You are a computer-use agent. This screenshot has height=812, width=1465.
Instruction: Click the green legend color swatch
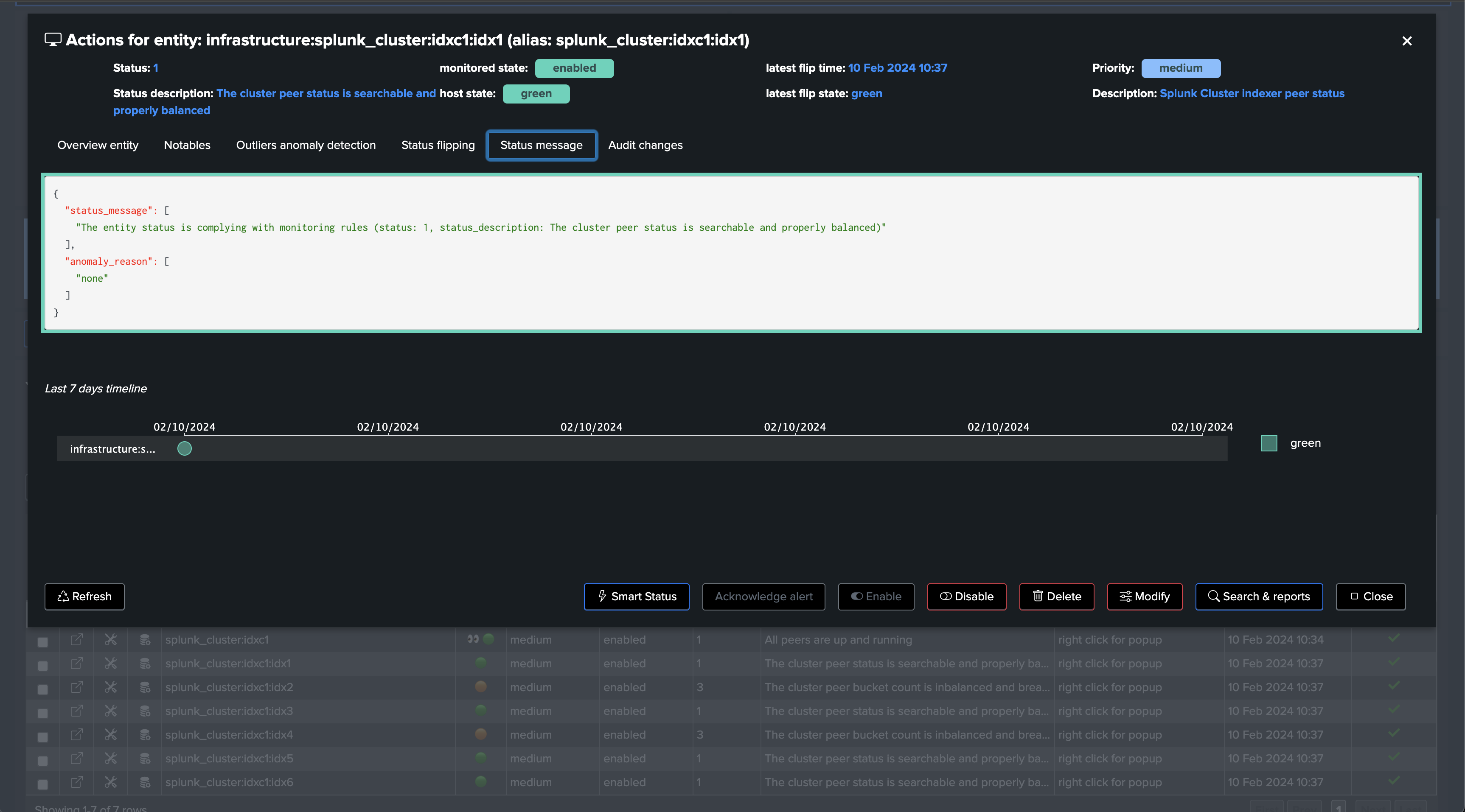pyautogui.click(x=1269, y=443)
